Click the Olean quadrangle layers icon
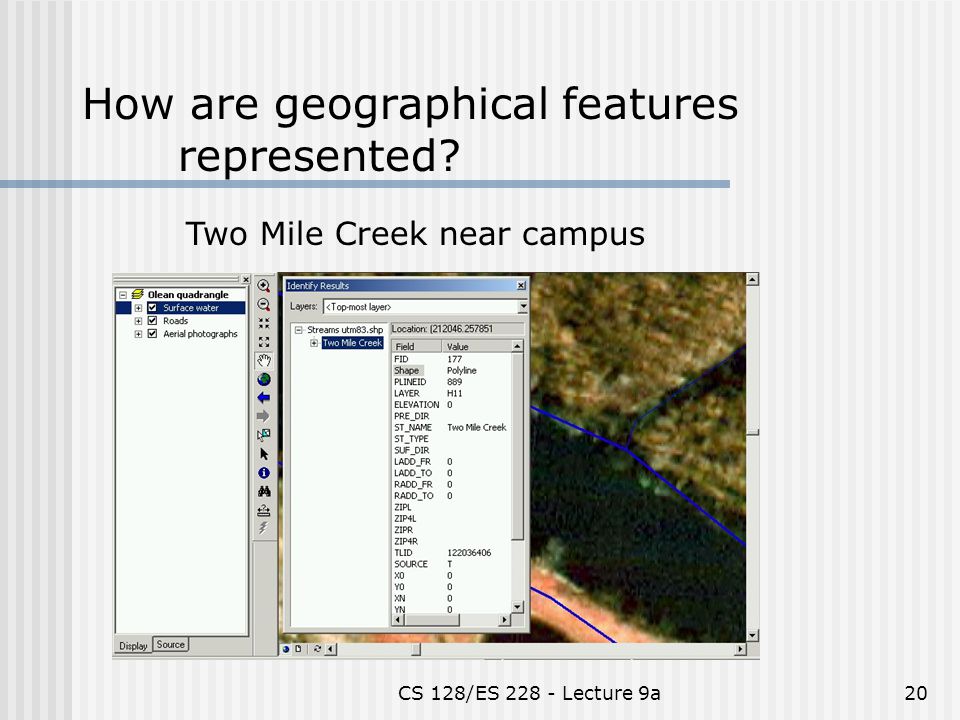The height and width of the screenshot is (720, 960). (138, 294)
